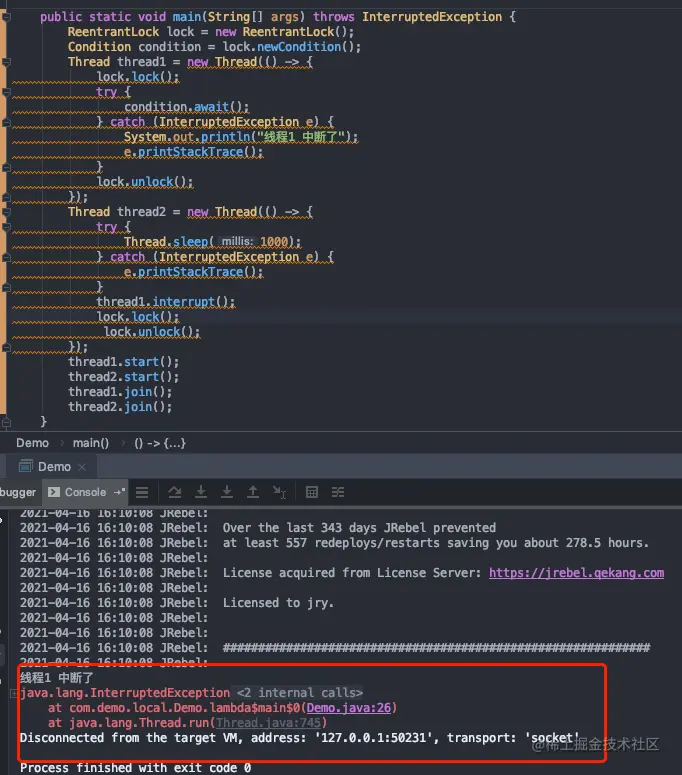This screenshot has width=682, height=775.
Task: Expand the '<2 internal calls>' folded text
Action: [x=299, y=693]
